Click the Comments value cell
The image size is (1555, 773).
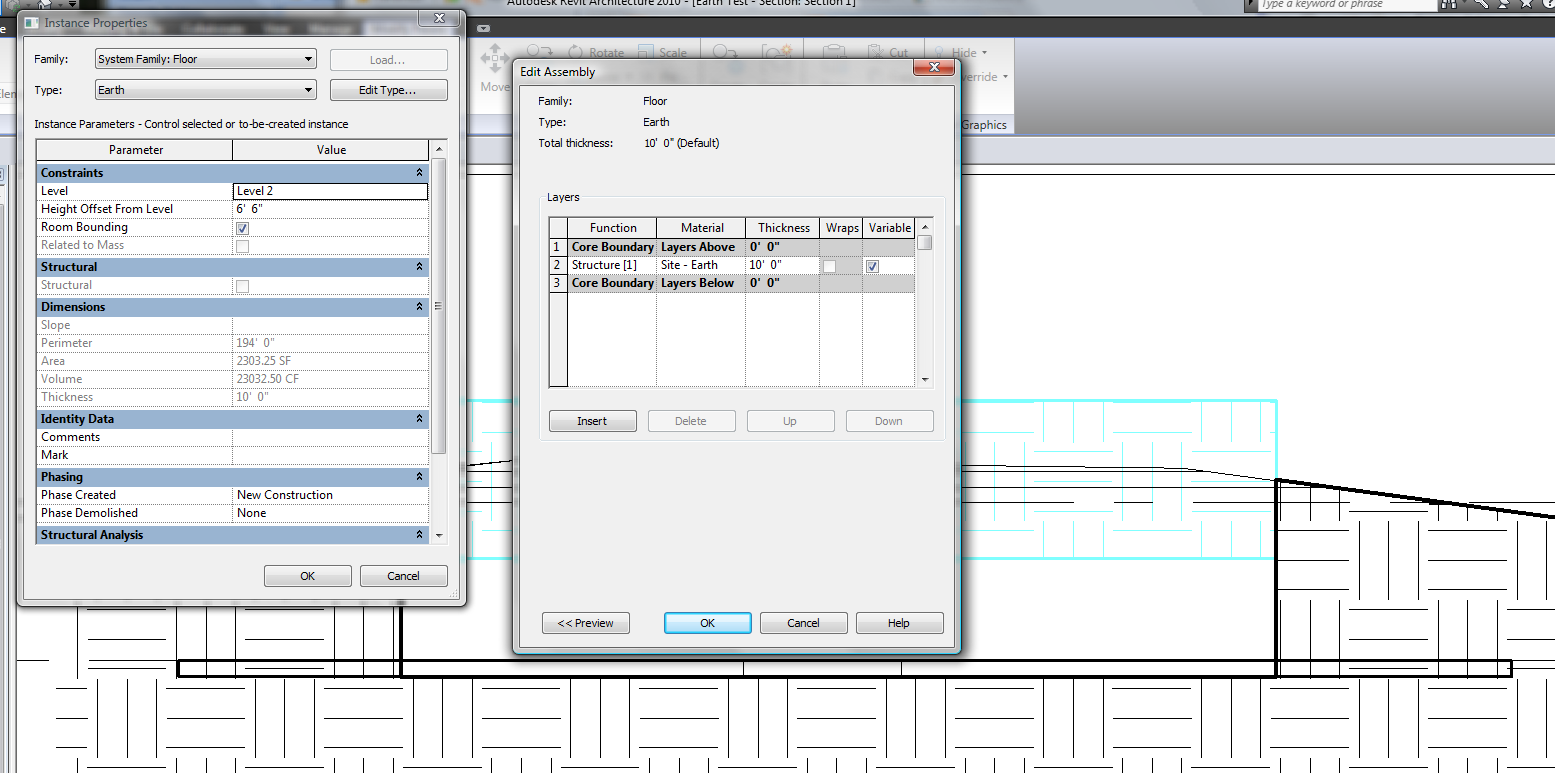(x=330, y=437)
